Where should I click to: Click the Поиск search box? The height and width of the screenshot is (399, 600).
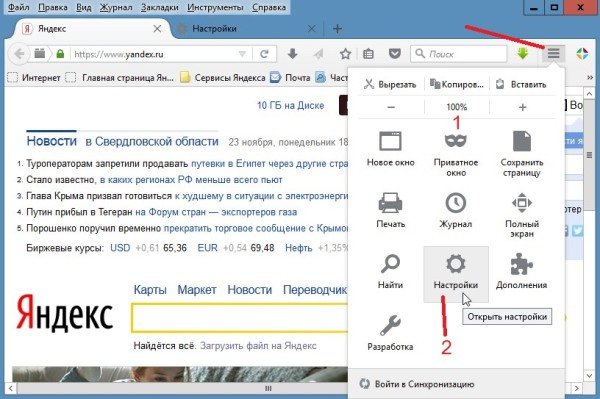pos(458,54)
